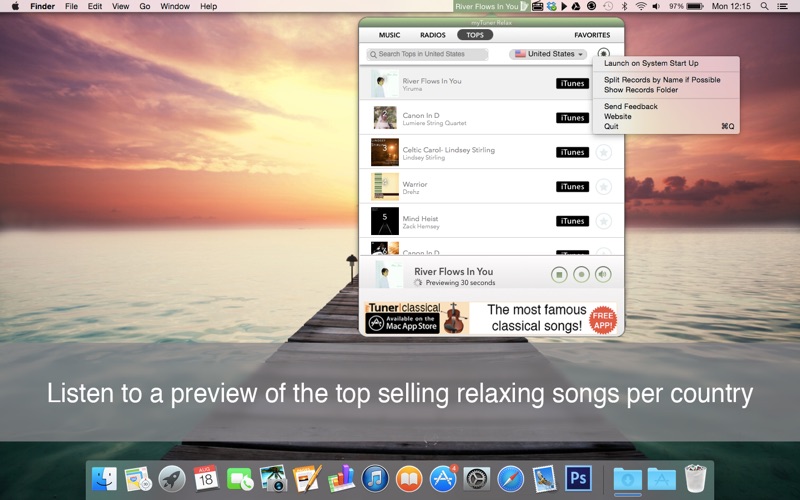The image size is (800, 500).
Task: Open the Finder menu in the menu bar
Action: click(x=42, y=6)
